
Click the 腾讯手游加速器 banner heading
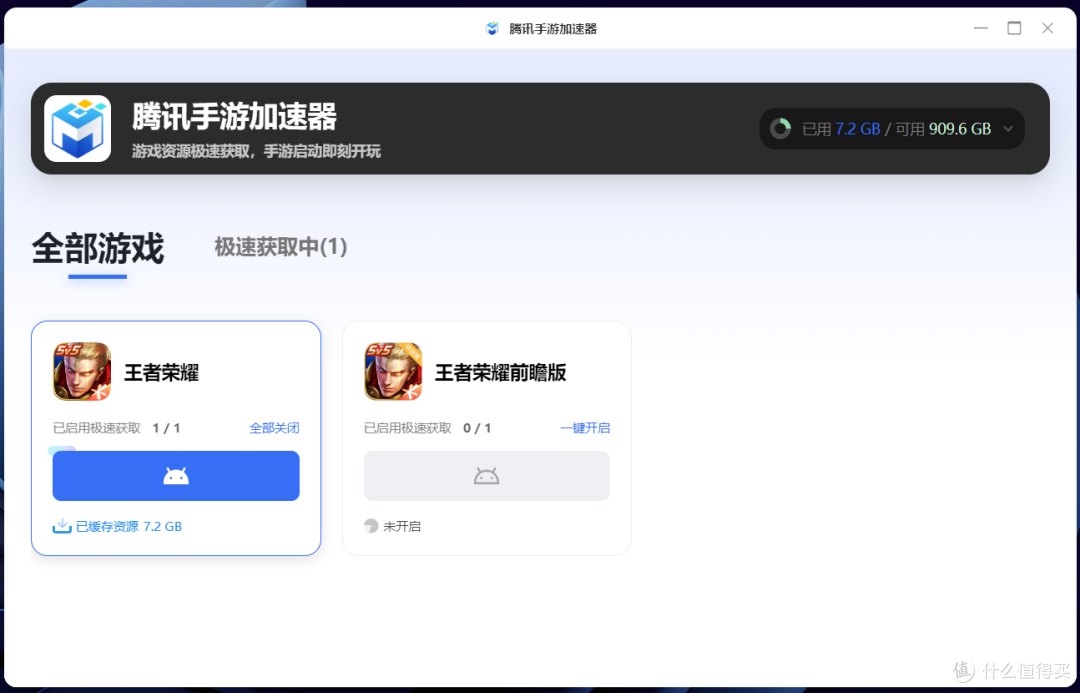(x=234, y=116)
